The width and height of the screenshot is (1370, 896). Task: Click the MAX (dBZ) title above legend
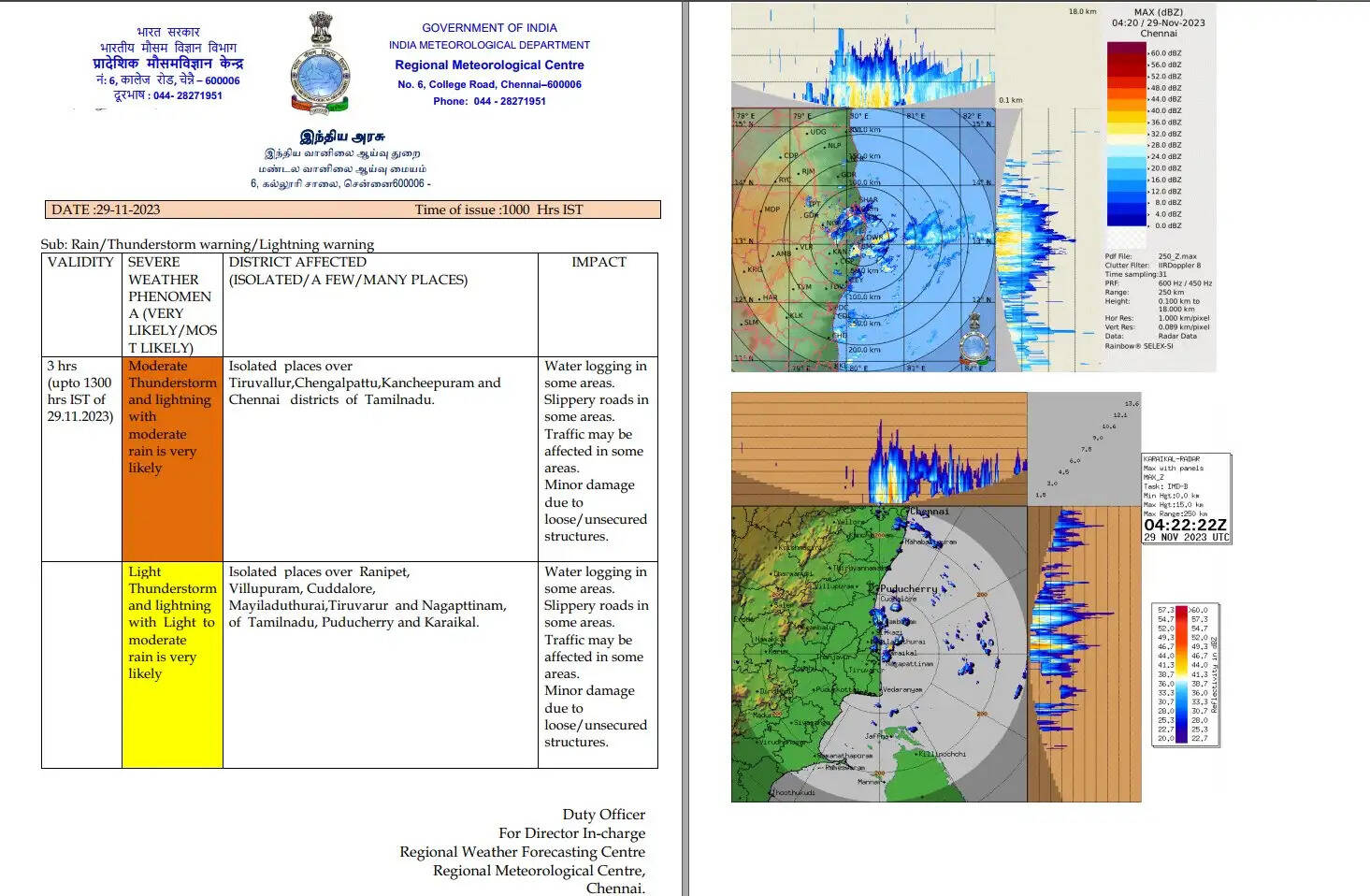[1158, 12]
